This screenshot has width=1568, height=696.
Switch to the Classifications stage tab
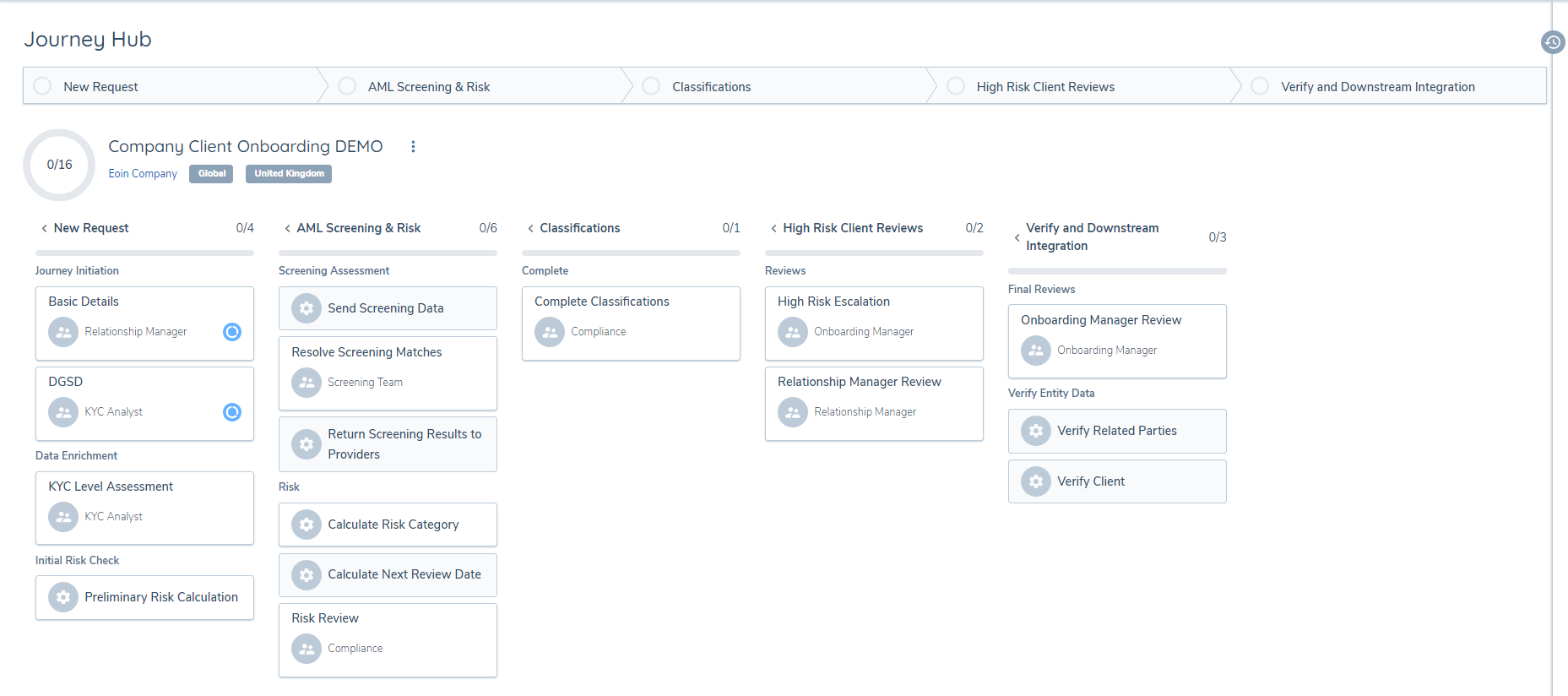(x=711, y=87)
